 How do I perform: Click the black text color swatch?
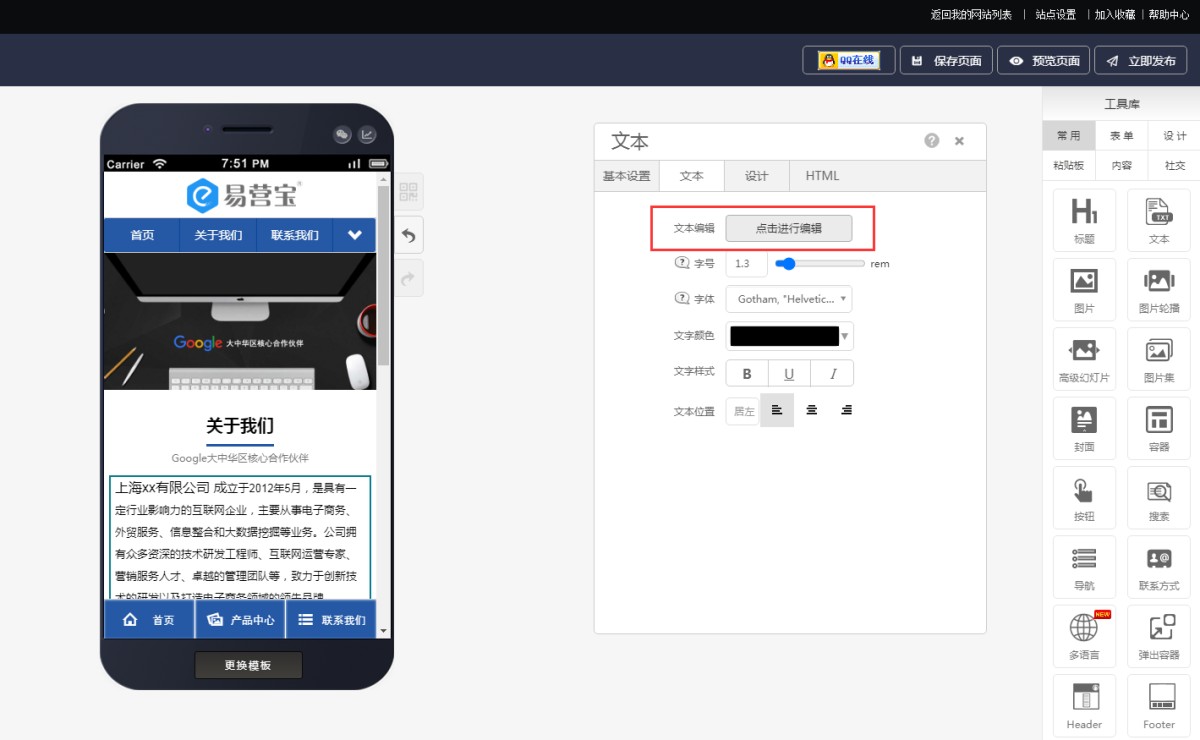click(x=784, y=336)
